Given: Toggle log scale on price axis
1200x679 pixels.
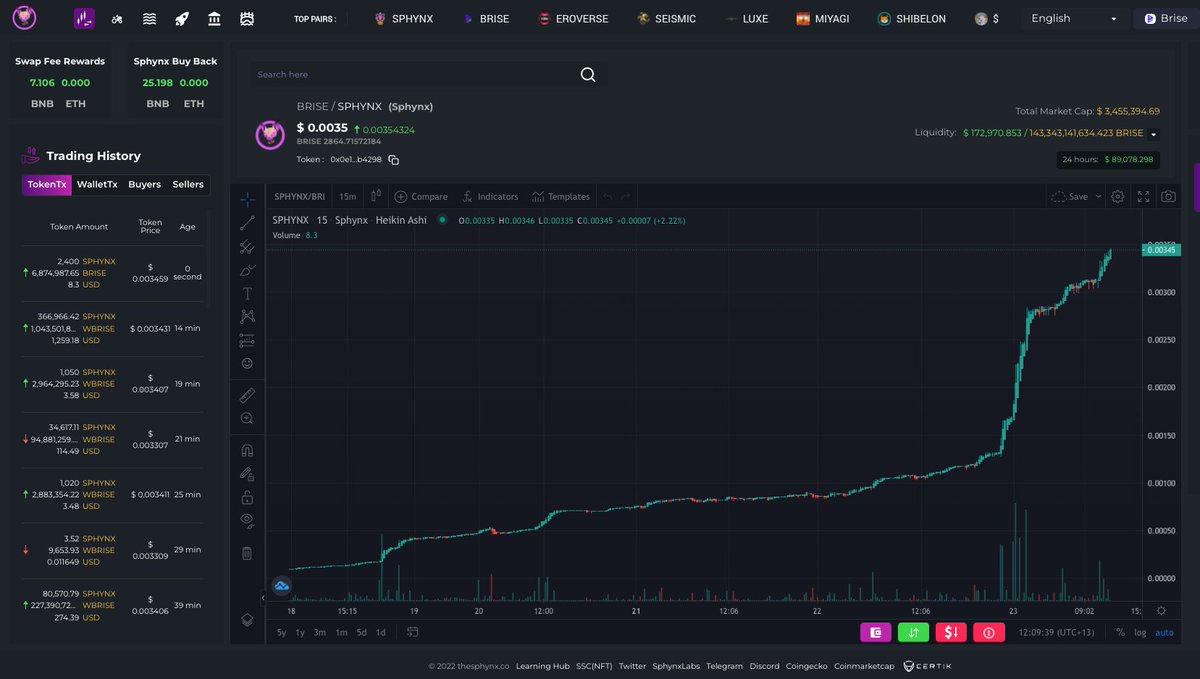Looking at the screenshot, I should [1140, 632].
